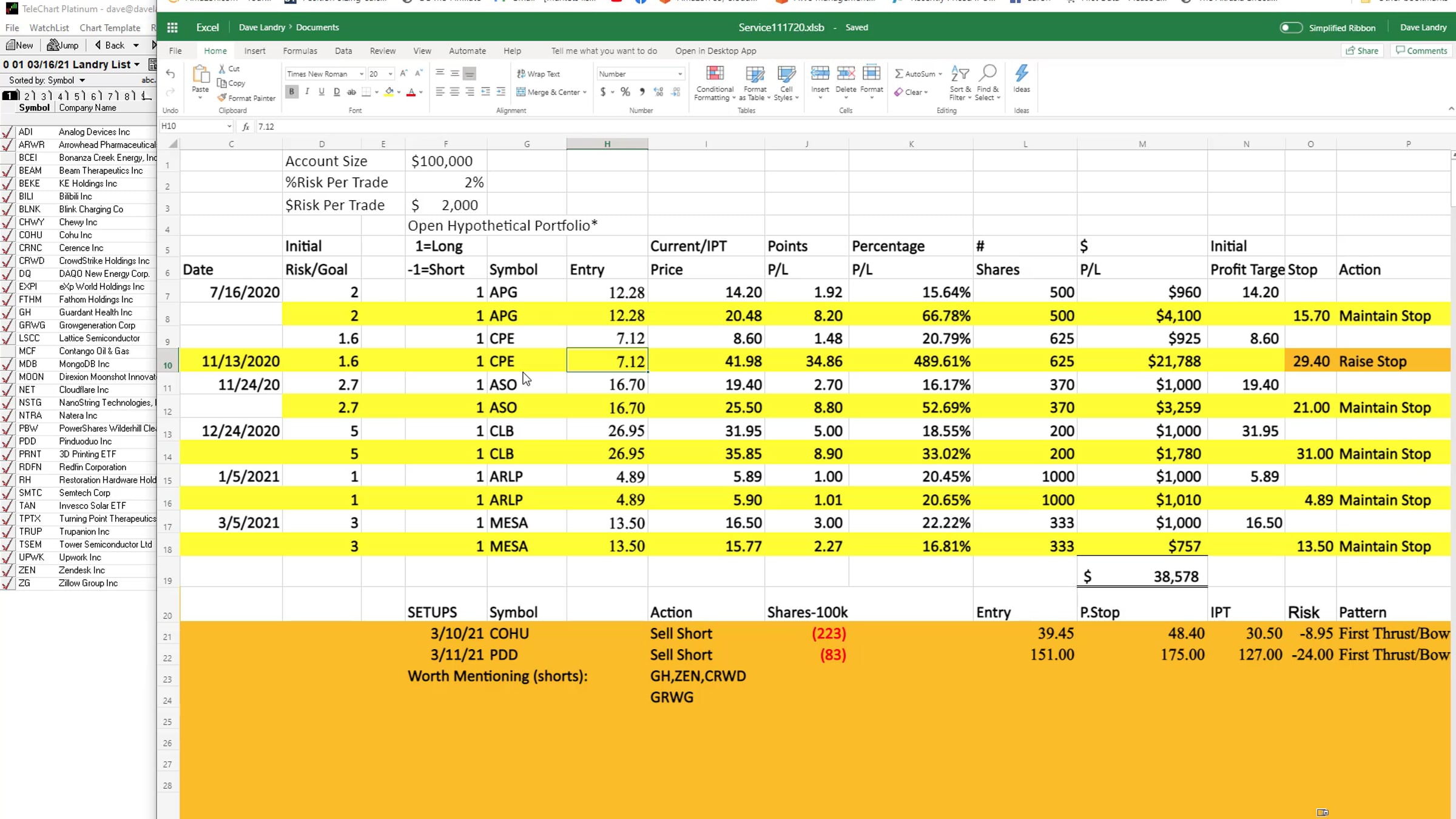Open the font size dropdown
Screen dimensions: 1456x819
coord(390,74)
